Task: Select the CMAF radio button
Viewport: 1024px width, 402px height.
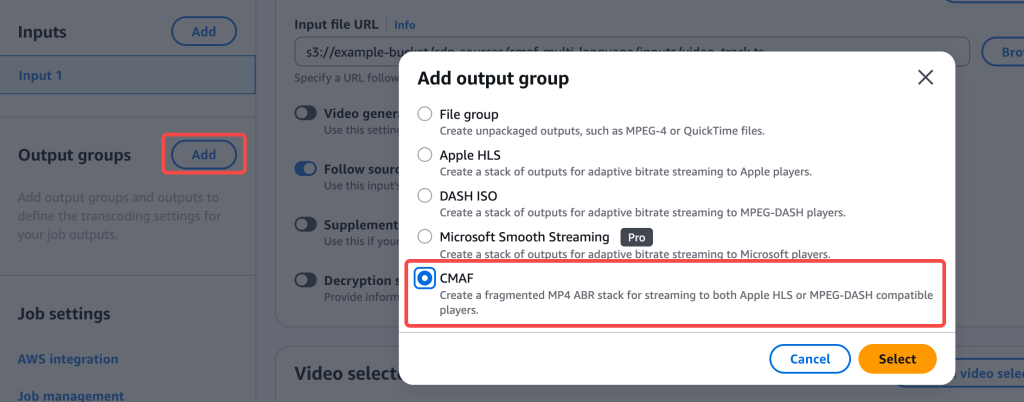Action: coord(424,279)
